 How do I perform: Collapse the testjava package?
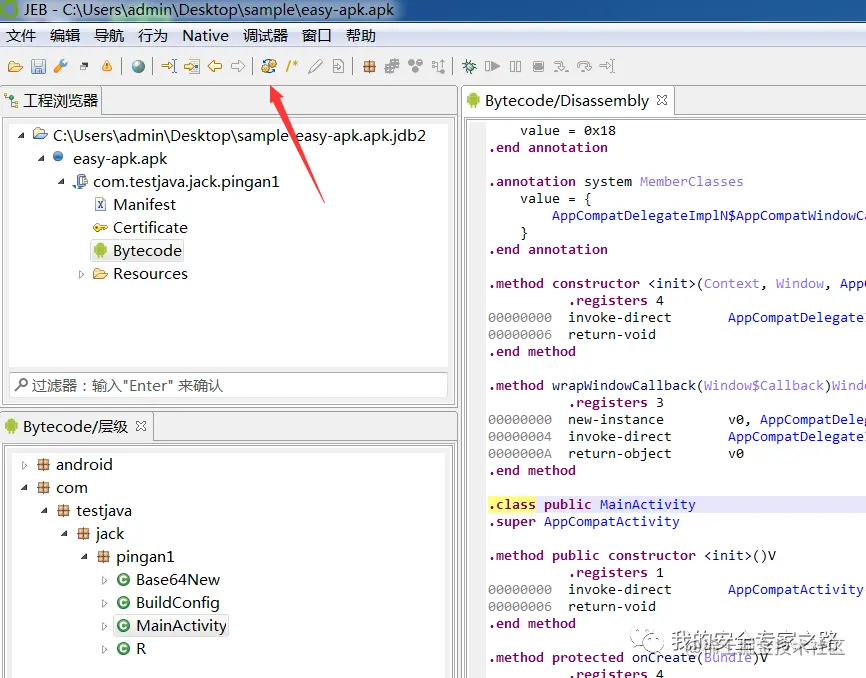pos(44,511)
